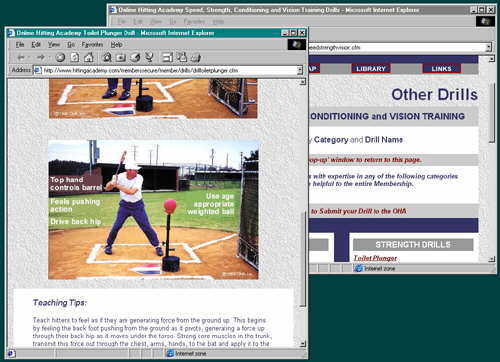This screenshot has height=362, width=500.
Task: Click the LINKS navigation button
Action: click(x=441, y=69)
